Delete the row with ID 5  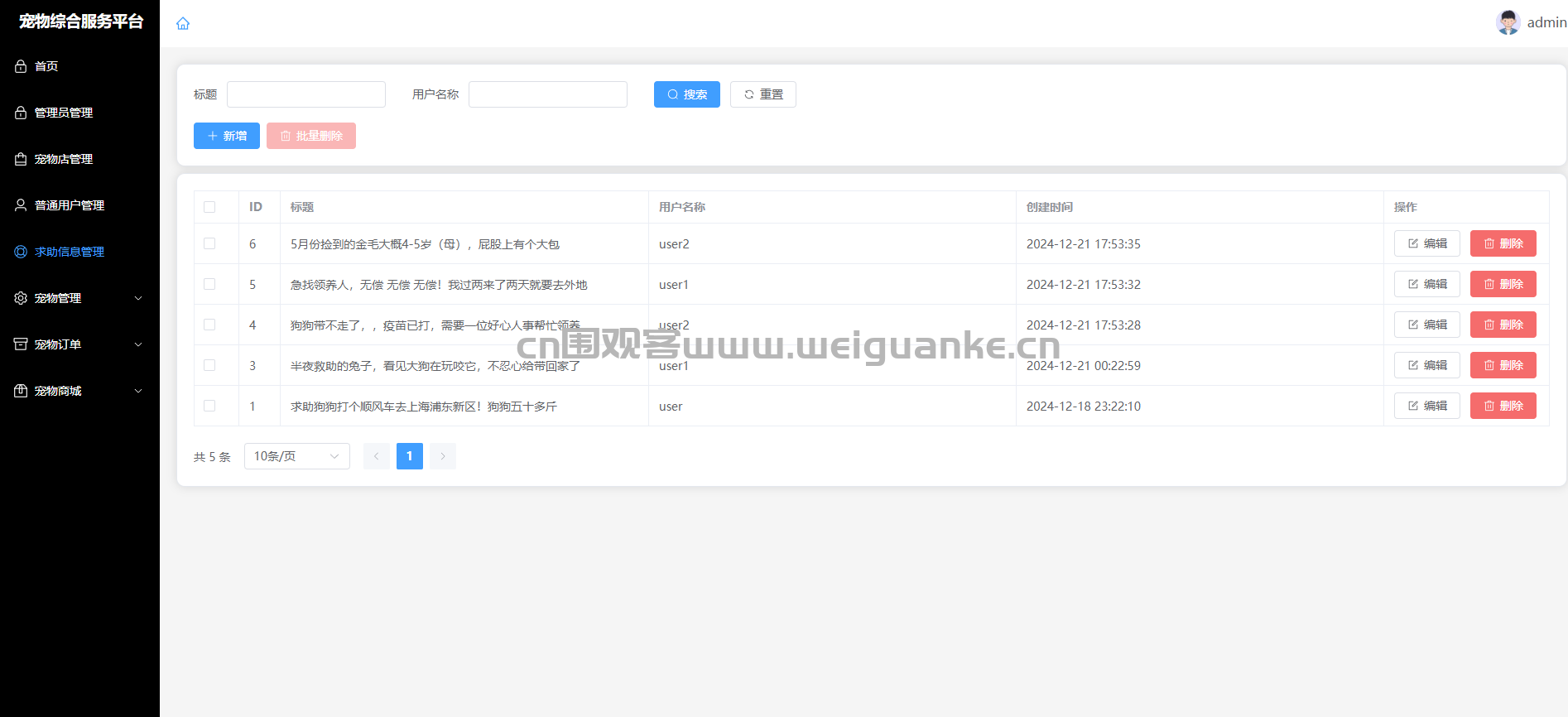click(x=1503, y=284)
